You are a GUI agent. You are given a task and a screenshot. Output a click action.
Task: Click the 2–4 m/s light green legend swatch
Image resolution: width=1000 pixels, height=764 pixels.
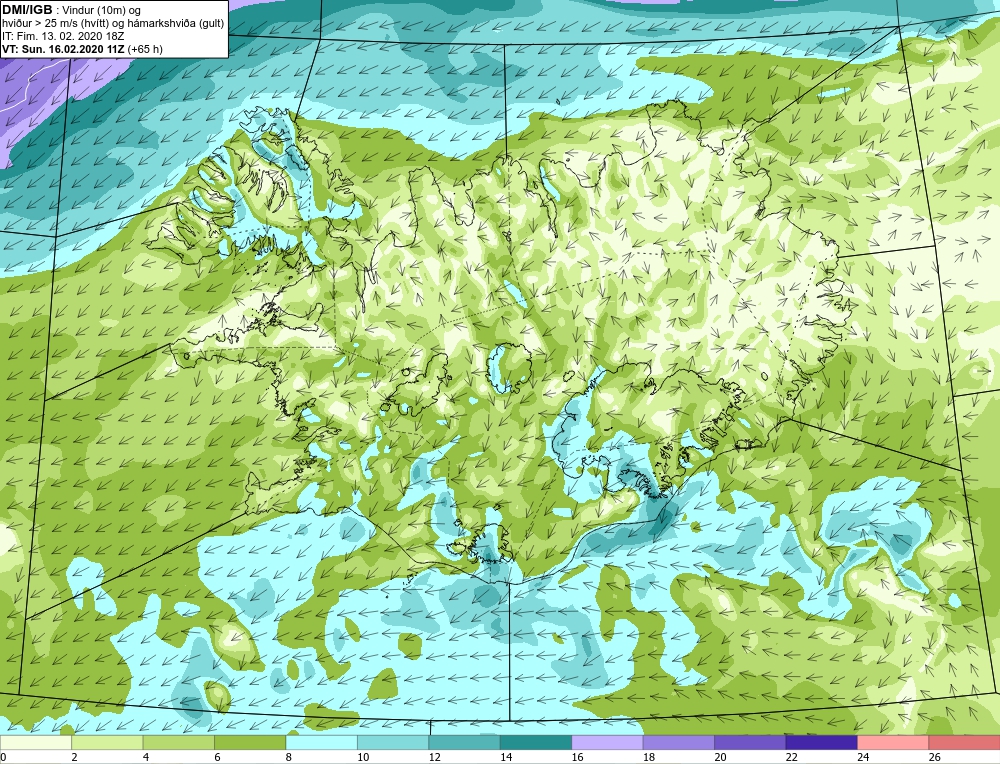click(x=107, y=742)
